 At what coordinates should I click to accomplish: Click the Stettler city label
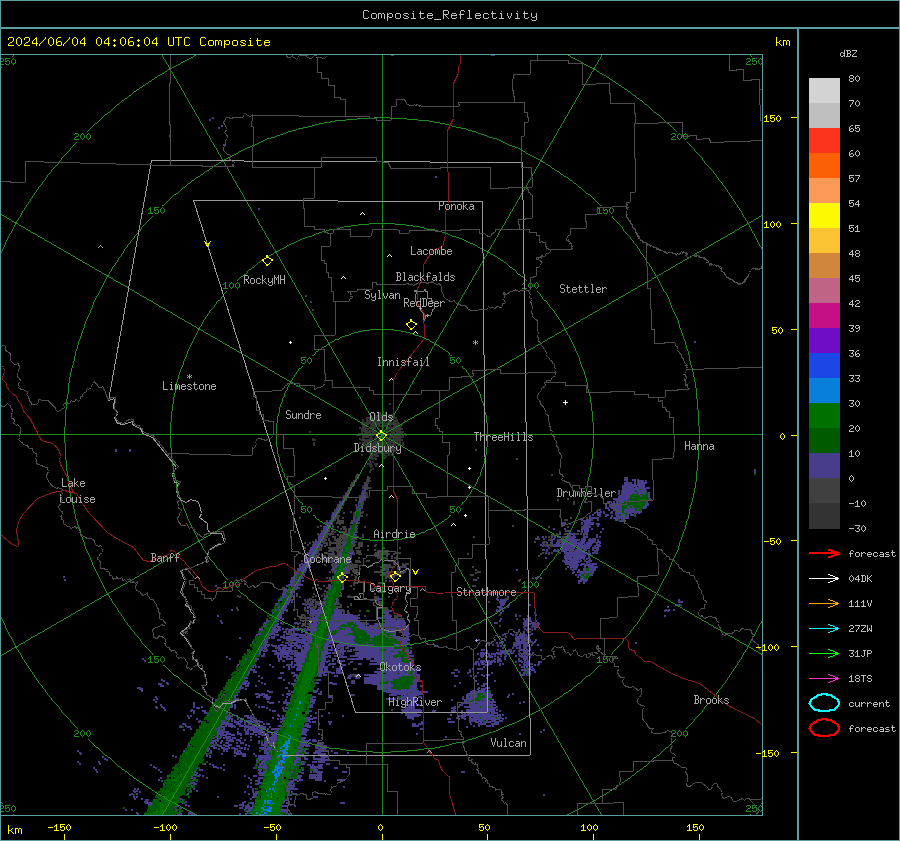tap(583, 289)
